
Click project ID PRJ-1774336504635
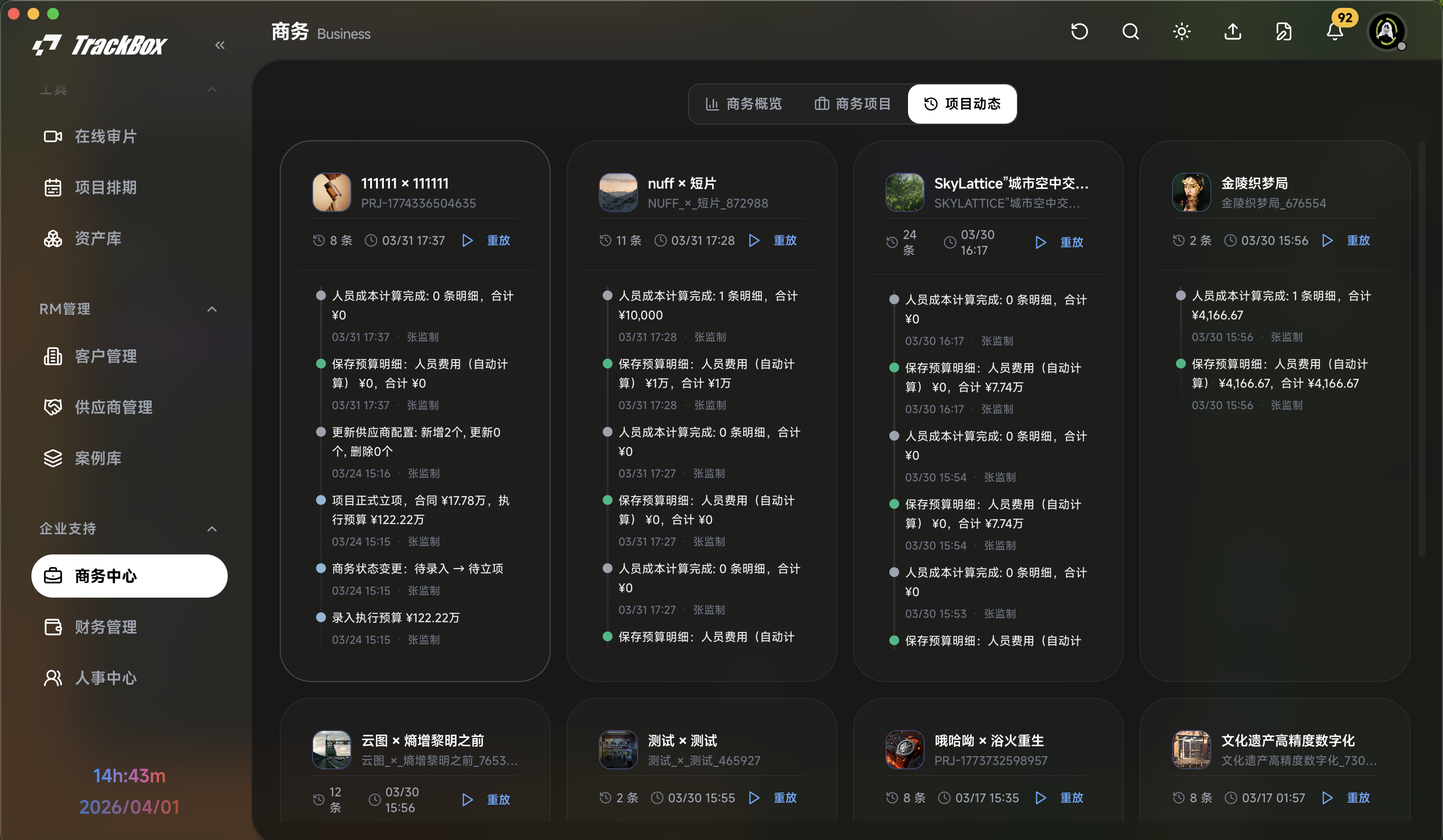pos(419,203)
